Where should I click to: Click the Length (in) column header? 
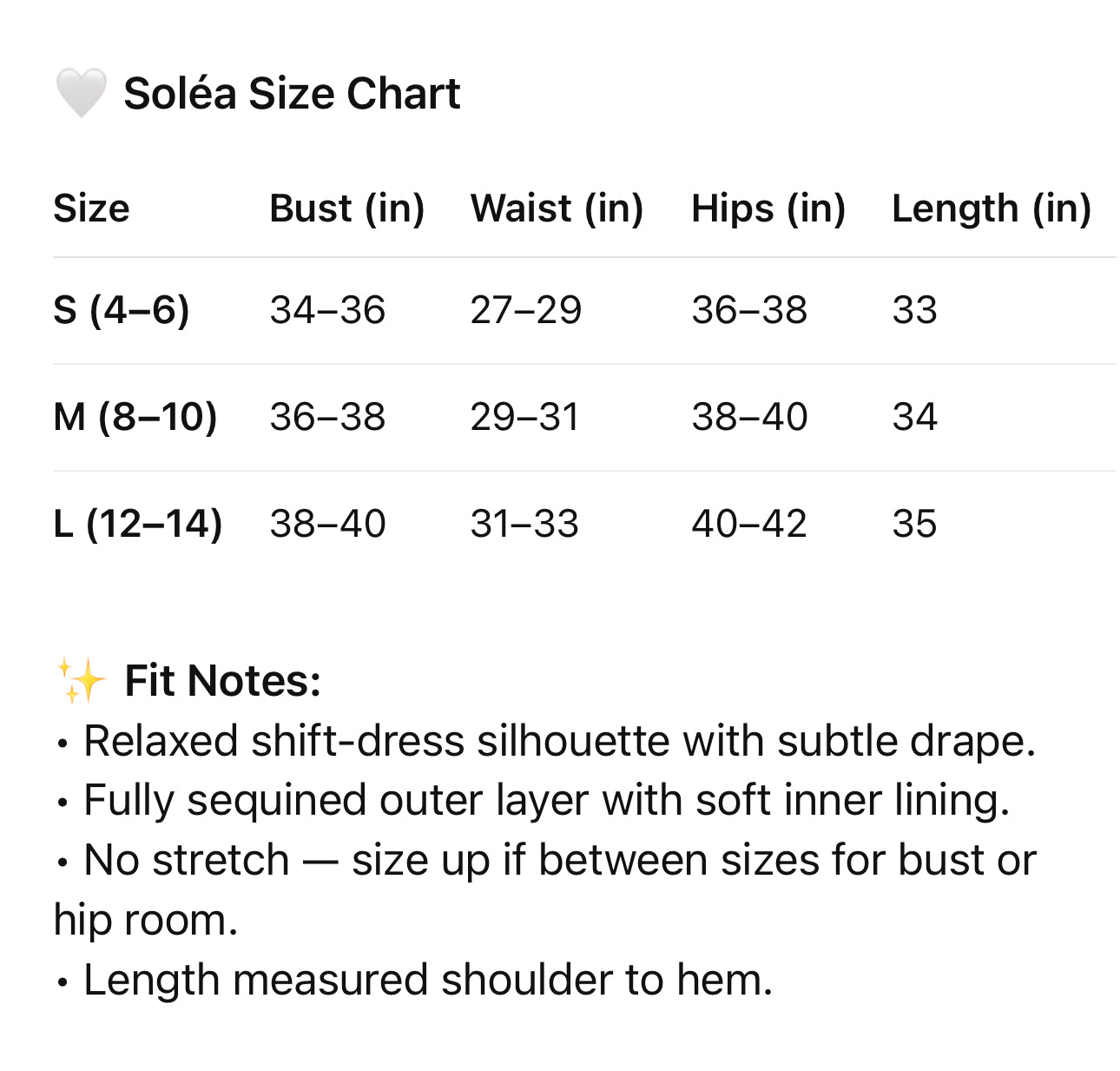click(992, 208)
